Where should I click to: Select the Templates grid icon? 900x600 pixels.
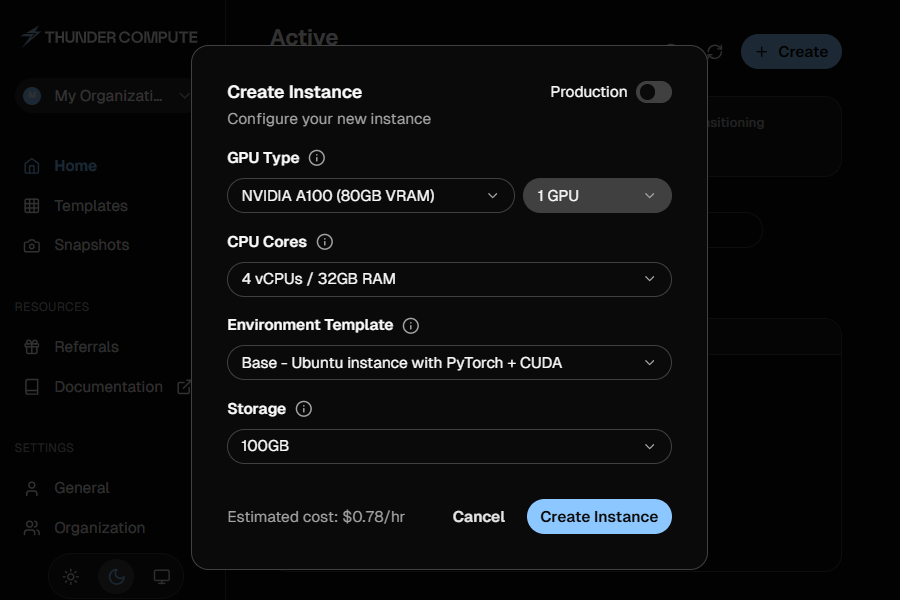[31, 206]
